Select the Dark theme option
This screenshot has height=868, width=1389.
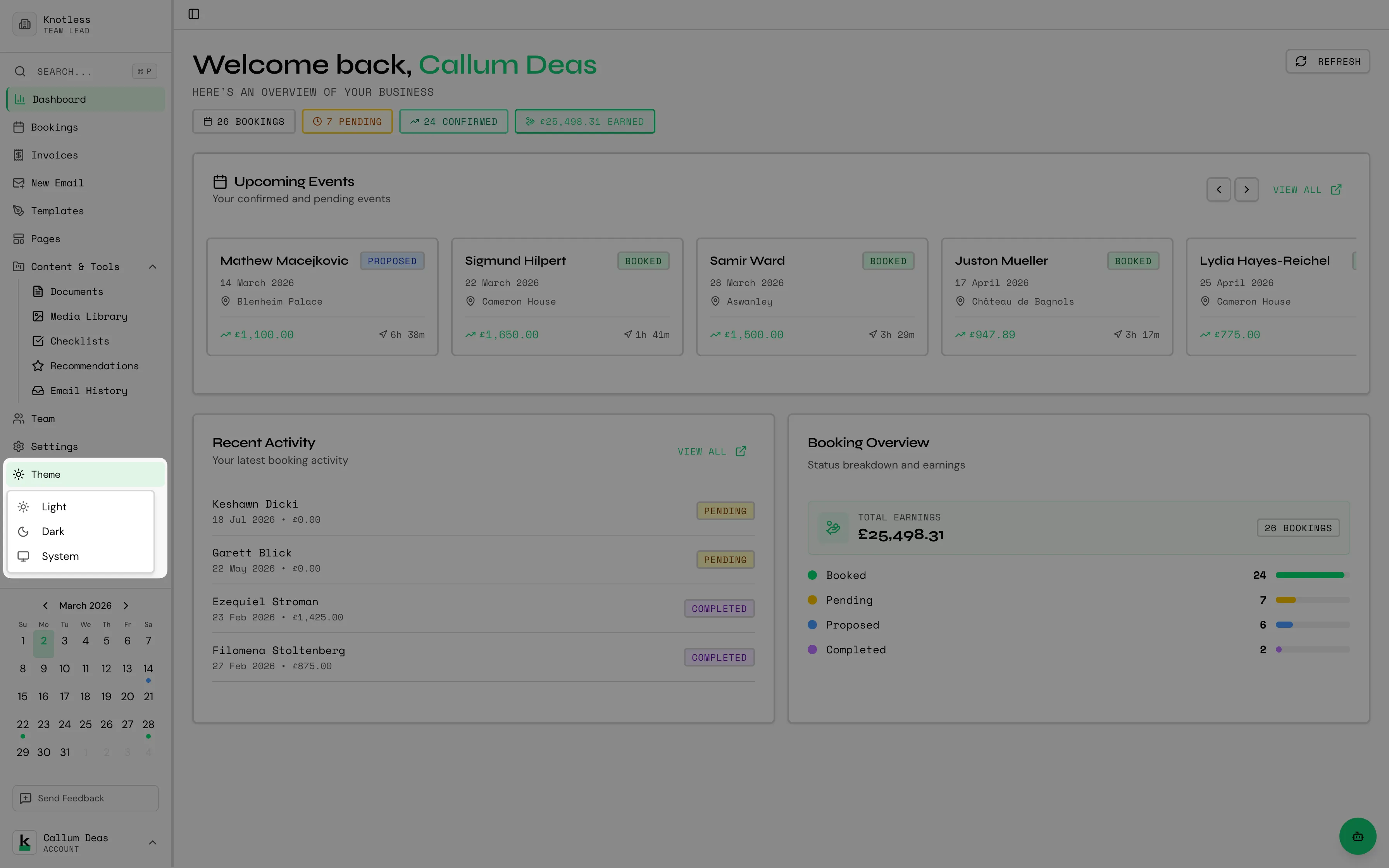click(x=53, y=531)
